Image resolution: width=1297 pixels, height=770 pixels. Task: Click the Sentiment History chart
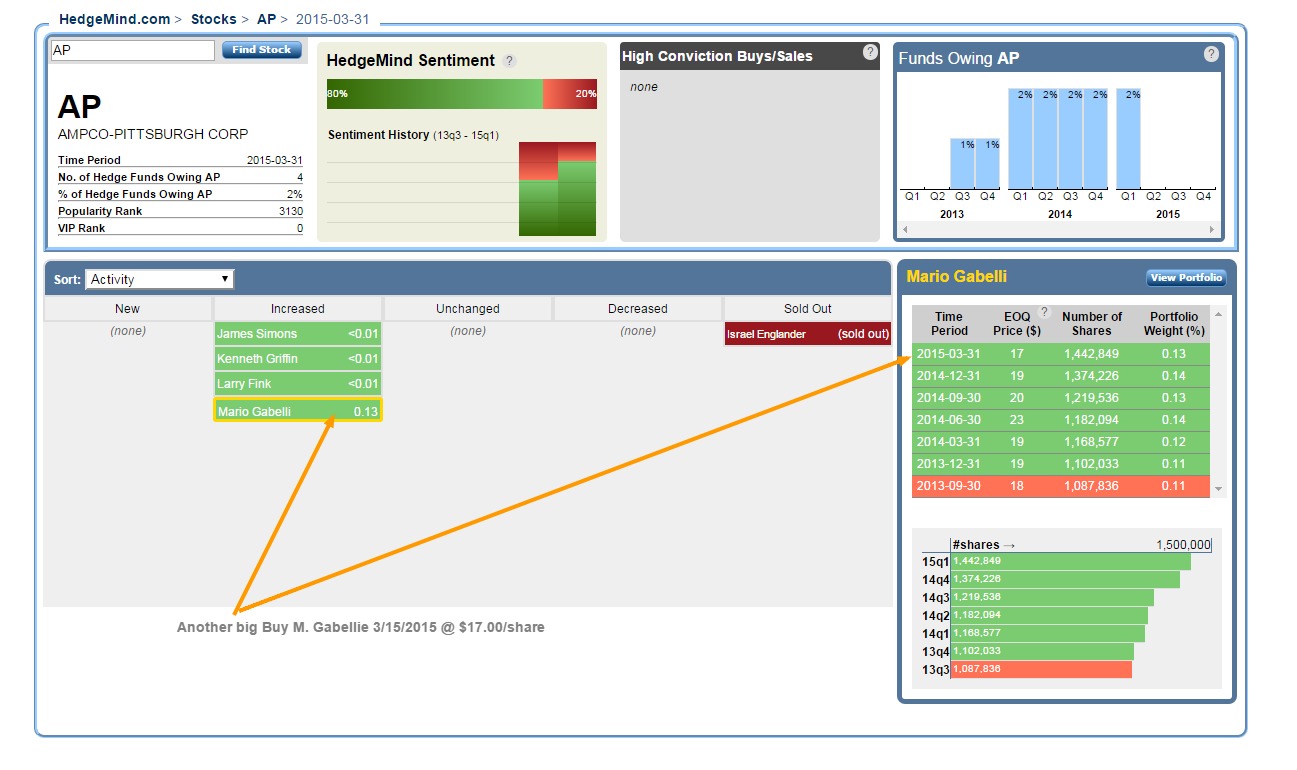462,189
